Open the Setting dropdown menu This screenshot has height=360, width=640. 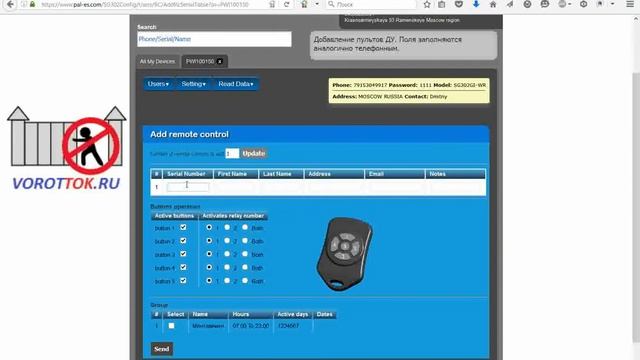pos(193,84)
